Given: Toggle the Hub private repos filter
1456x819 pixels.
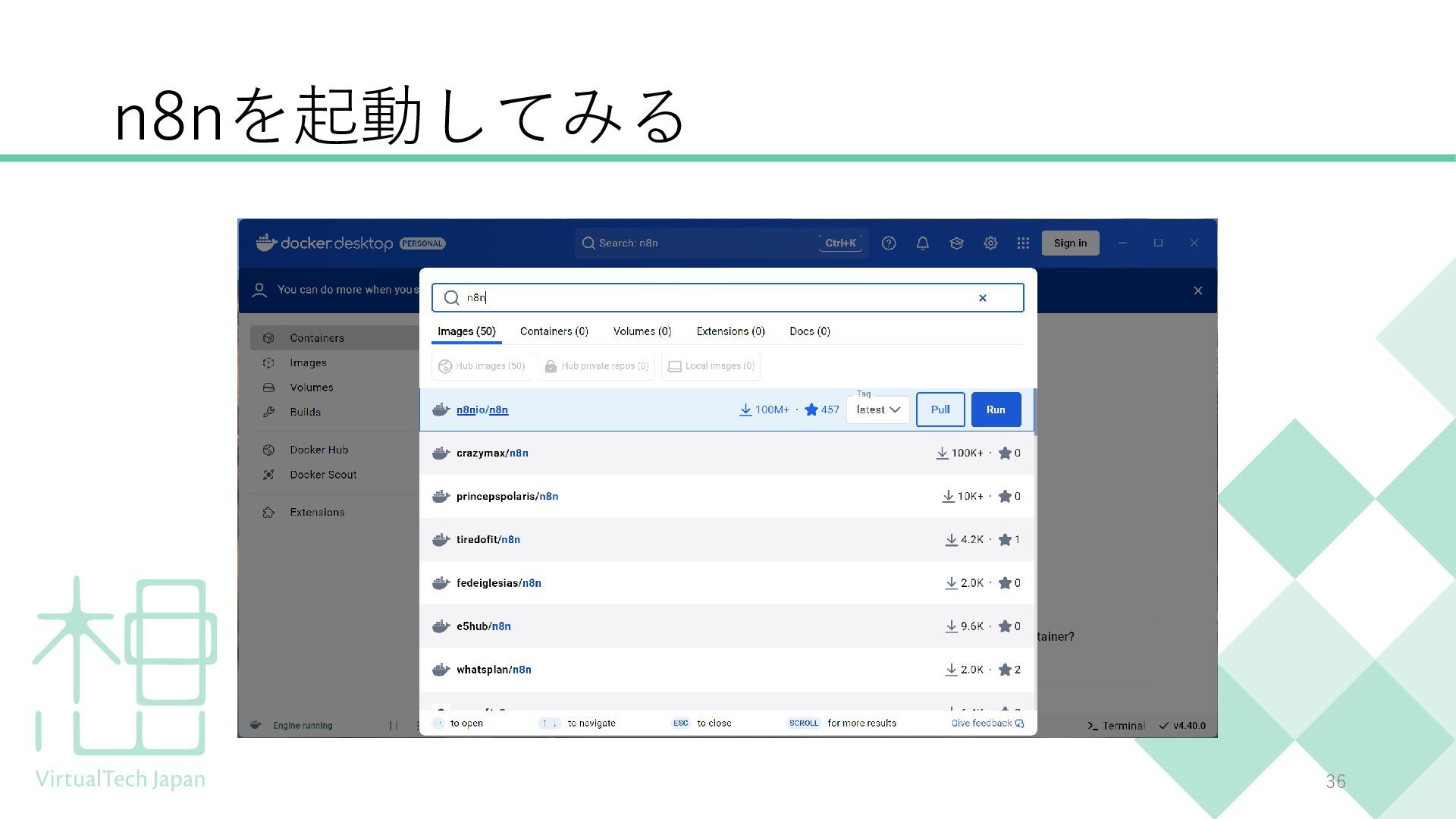Looking at the screenshot, I should coord(597,366).
